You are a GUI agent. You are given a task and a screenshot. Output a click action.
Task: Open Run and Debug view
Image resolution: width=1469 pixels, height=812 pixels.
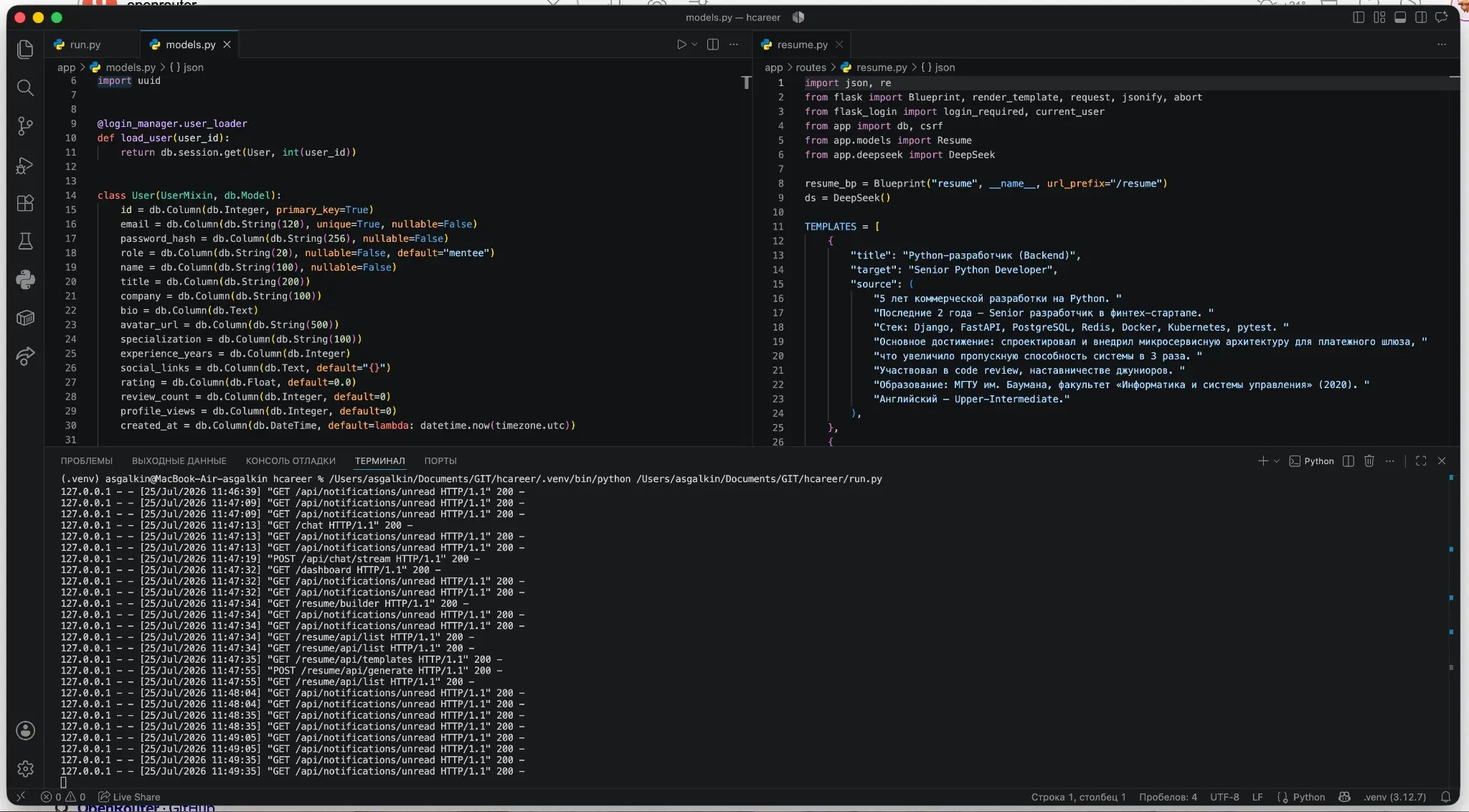pyautogui.click(x=25, y=166)
